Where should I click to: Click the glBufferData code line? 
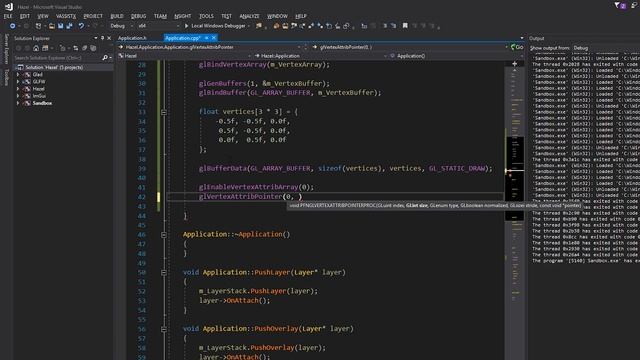pos(345,168)
